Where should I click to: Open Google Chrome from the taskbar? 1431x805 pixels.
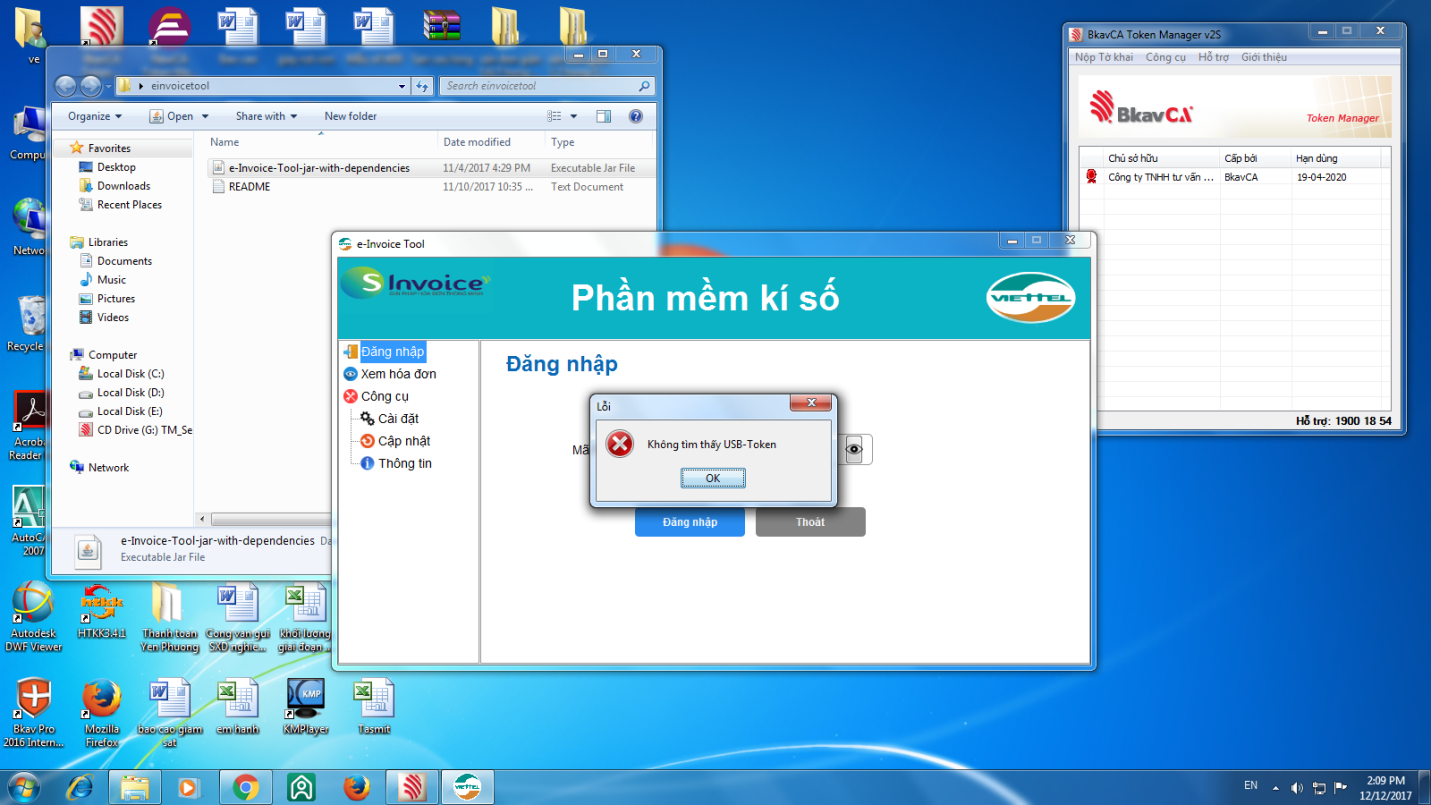246,788
